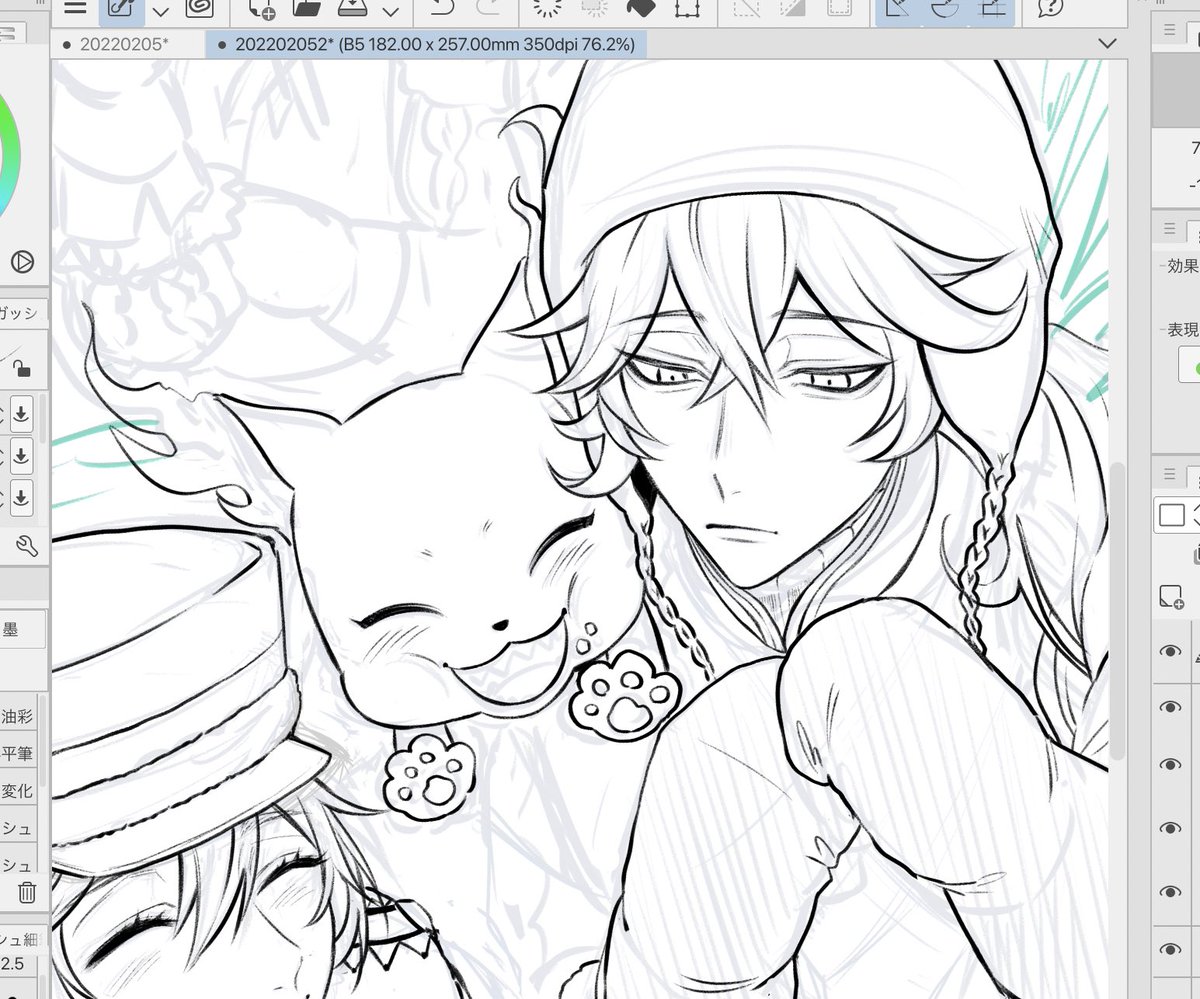Screen dimensions: 1200x999
Task: Select the Fill bucket icon
Action: click(639, 8)
